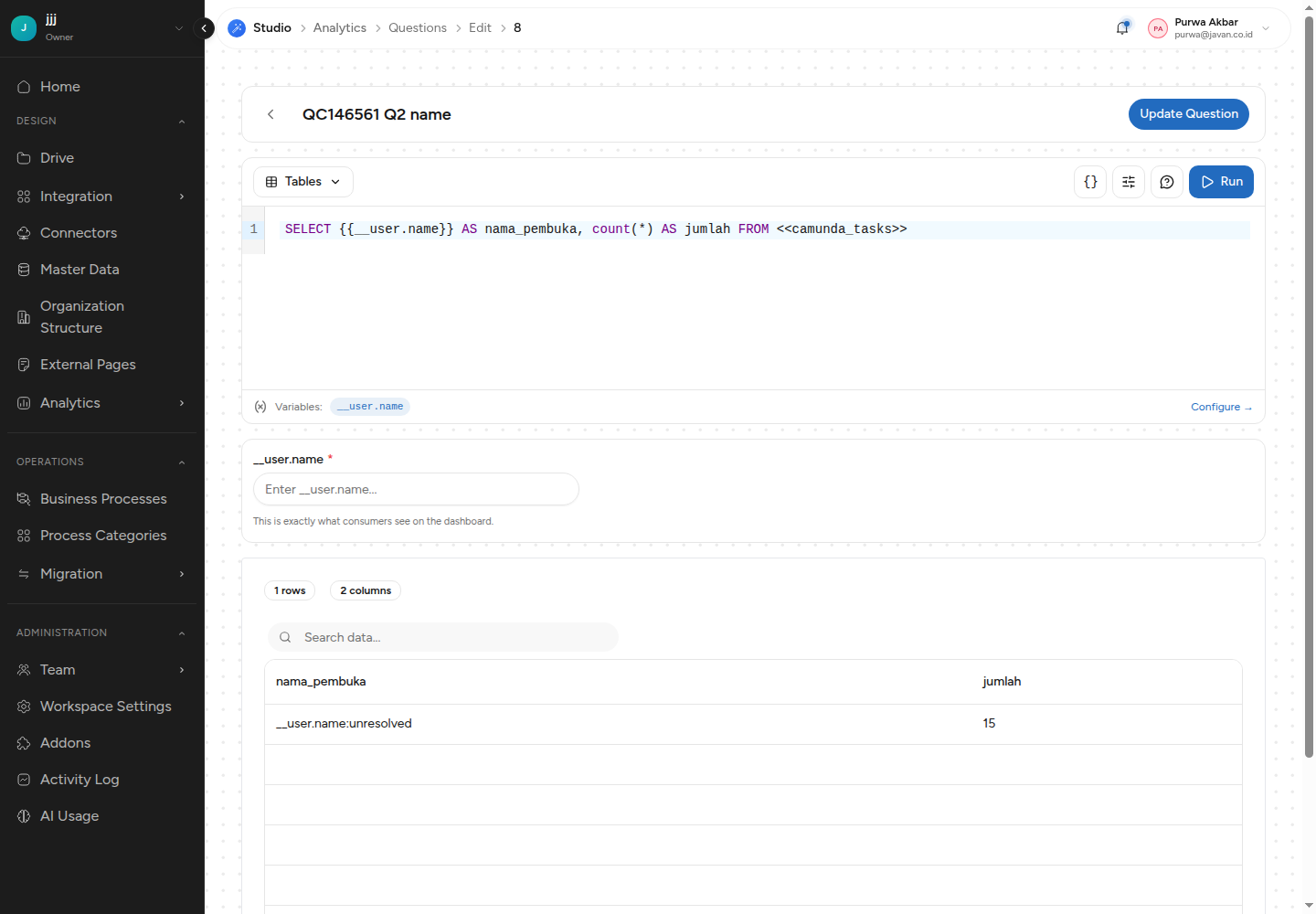Focus the __user.name input field

coord(416,489)
